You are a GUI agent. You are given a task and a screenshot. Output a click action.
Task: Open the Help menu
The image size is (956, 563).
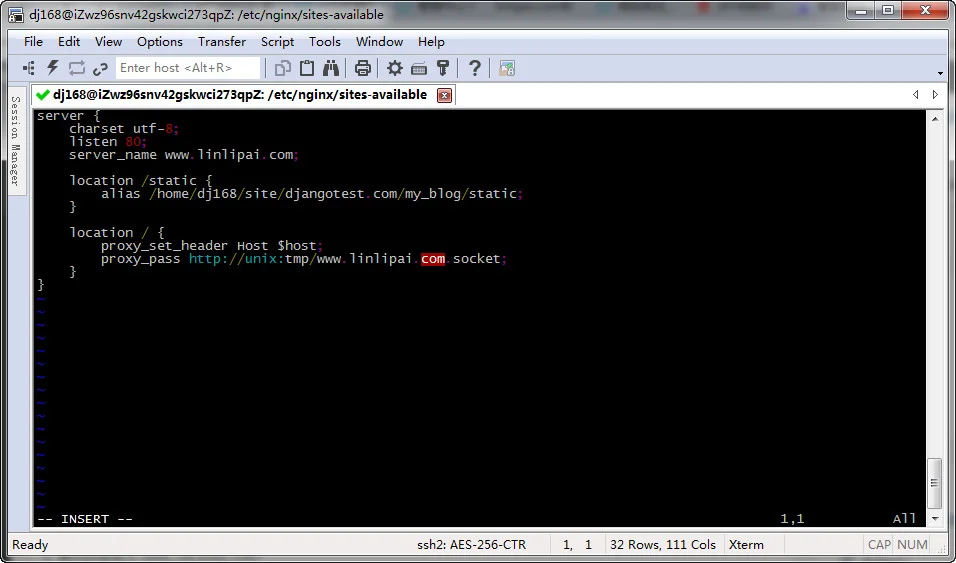pos(431,41)
